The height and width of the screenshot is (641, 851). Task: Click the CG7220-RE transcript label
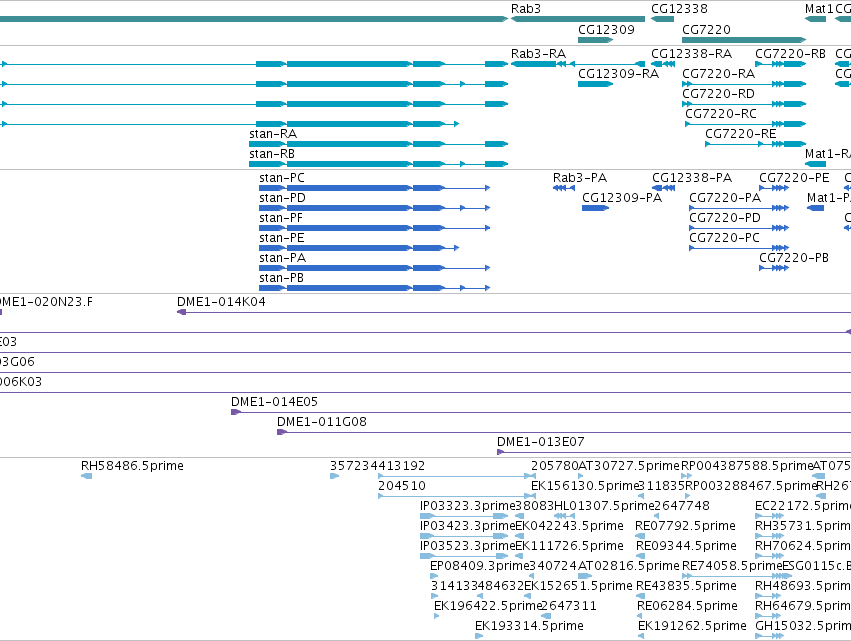pos(740,134)
